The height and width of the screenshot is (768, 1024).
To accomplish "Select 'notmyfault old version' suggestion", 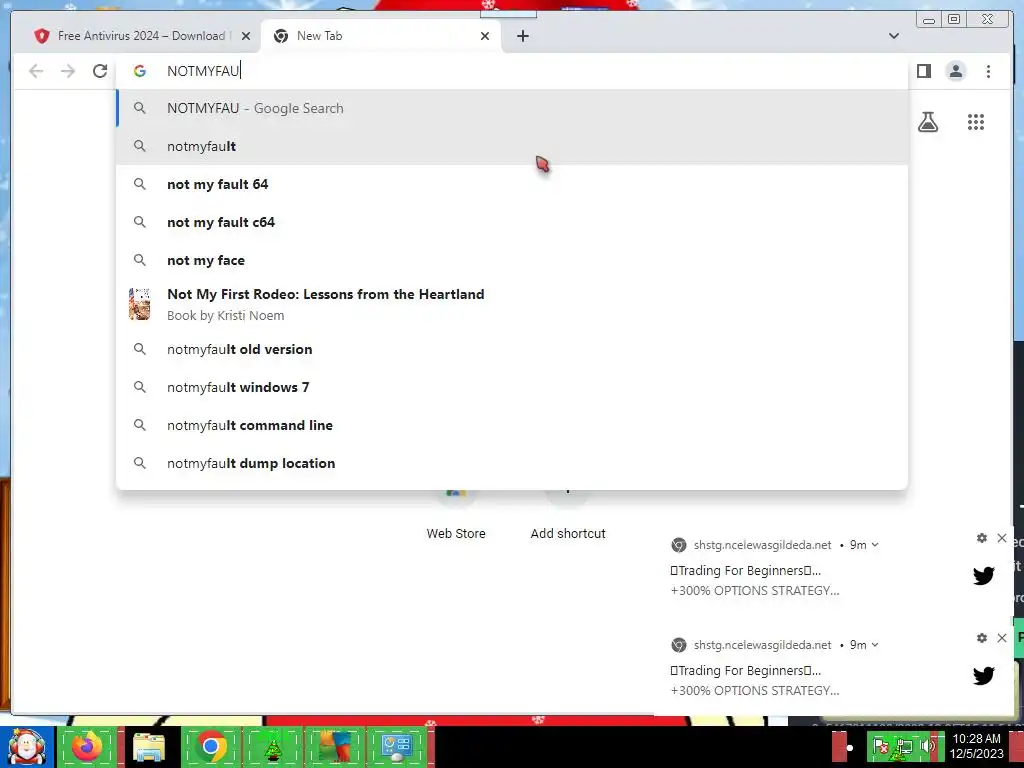I will [x=512, y=349].
